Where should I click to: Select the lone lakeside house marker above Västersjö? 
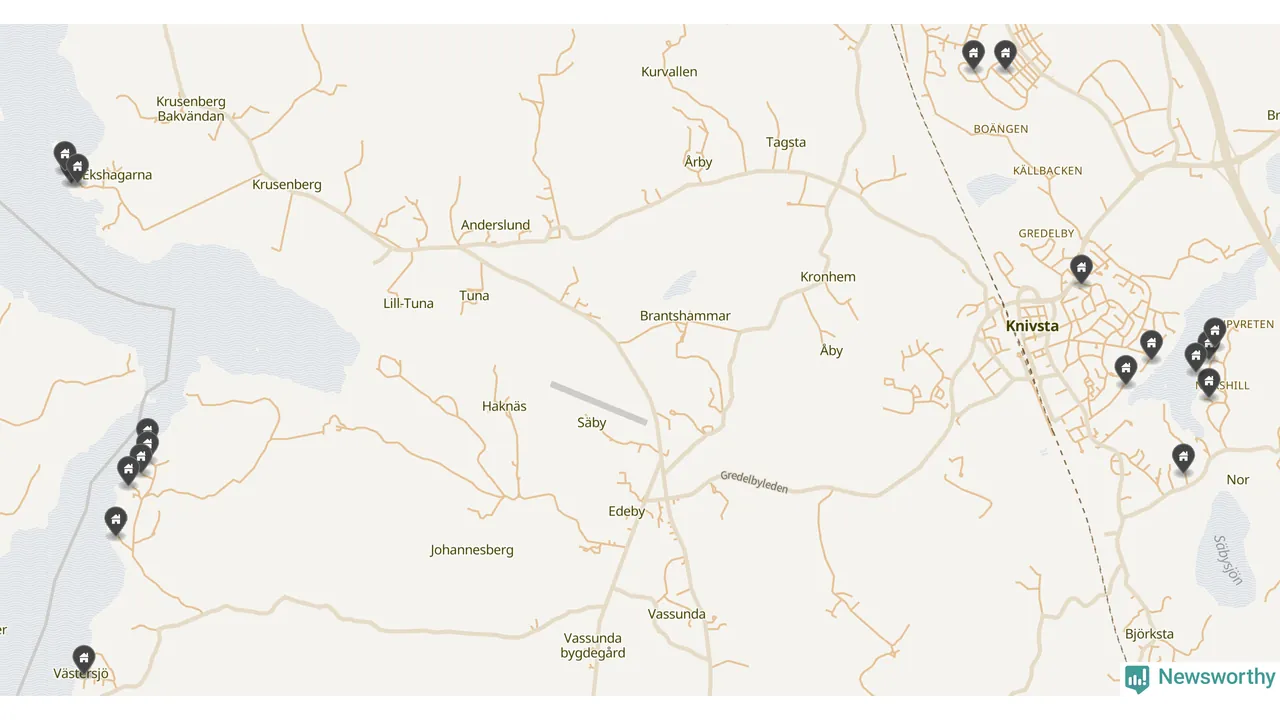(116, 521)
